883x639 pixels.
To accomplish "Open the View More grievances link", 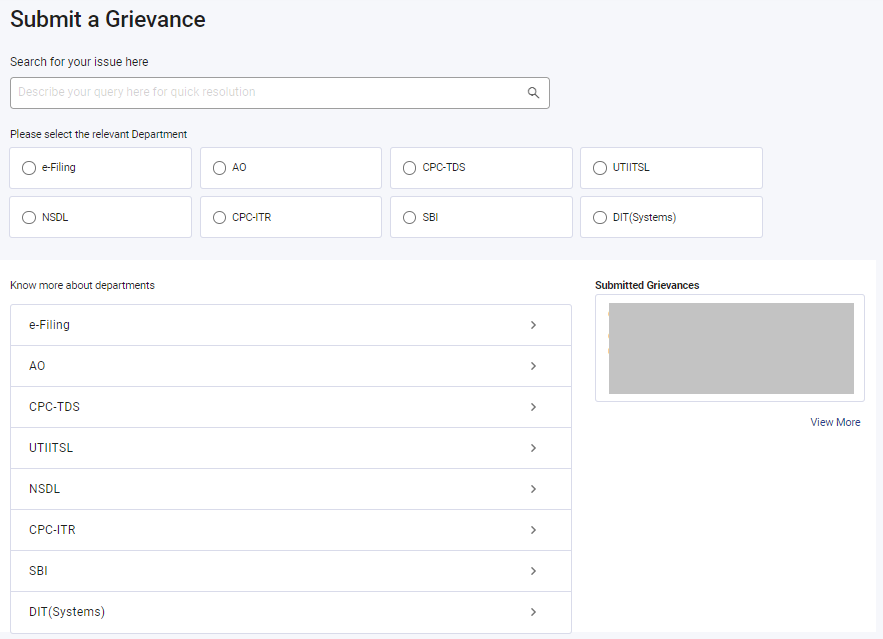I will point(835,423).
